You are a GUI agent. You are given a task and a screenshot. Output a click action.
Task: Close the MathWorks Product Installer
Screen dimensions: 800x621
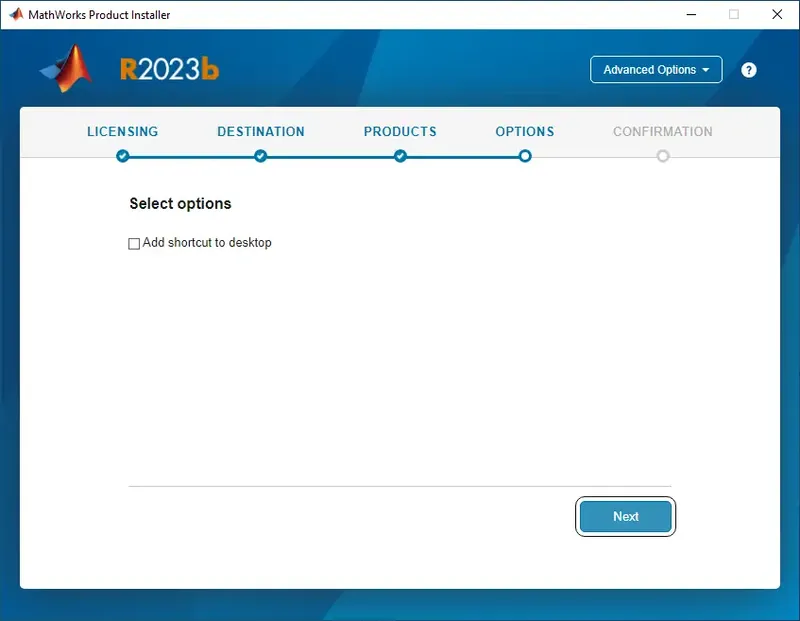pos(777,14)
